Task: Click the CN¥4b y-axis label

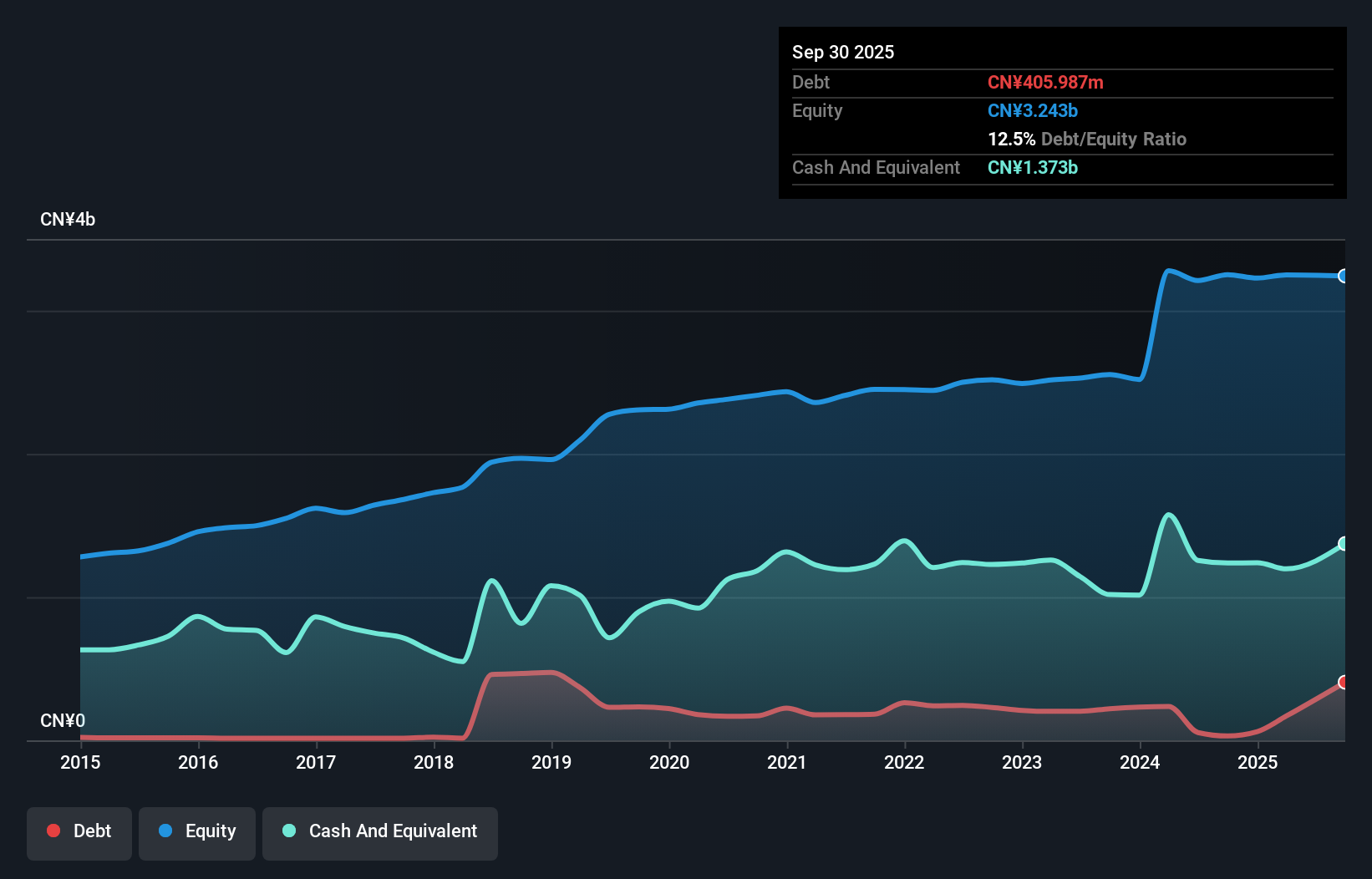Action: [x=68, y=220]
